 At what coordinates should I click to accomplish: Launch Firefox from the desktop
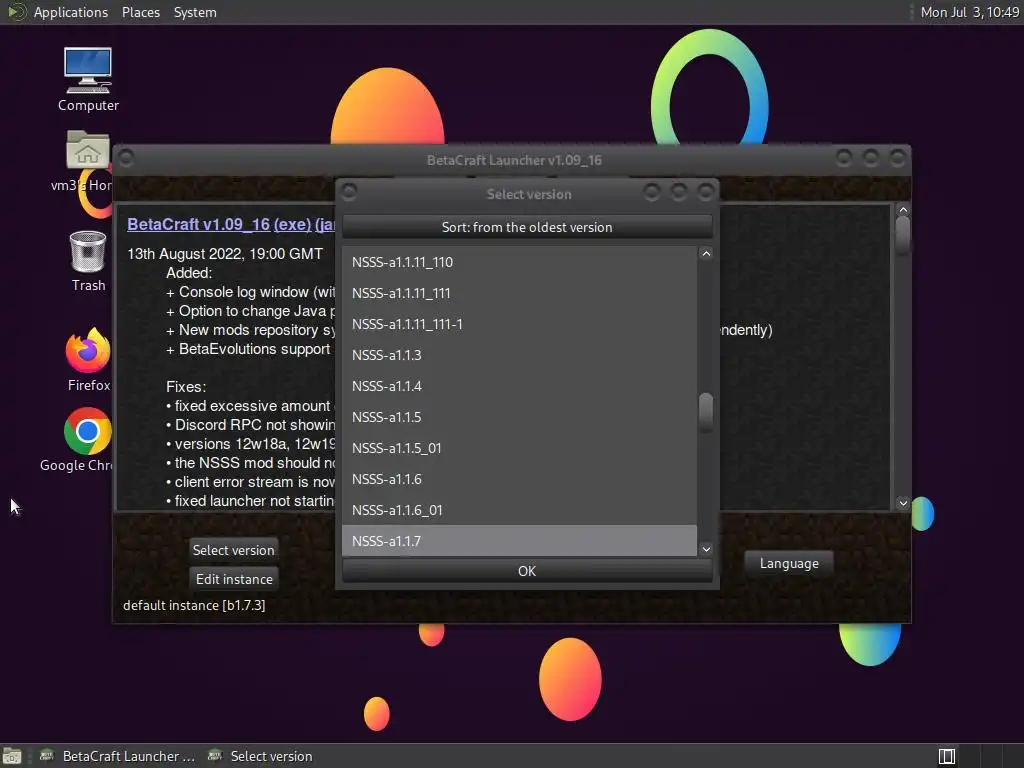88,359
